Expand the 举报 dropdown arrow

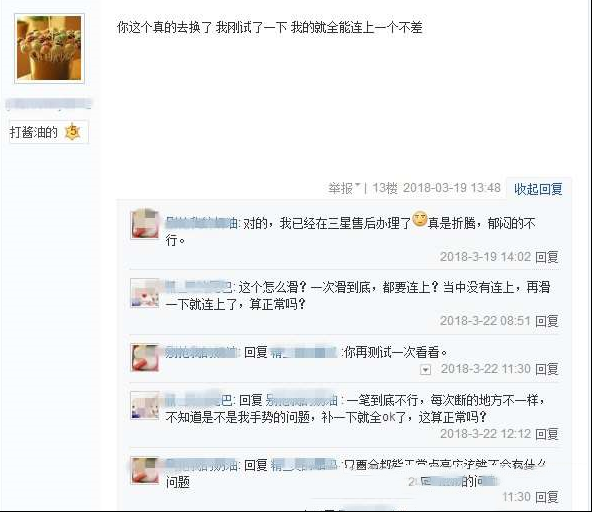click(x=358, y=186)
